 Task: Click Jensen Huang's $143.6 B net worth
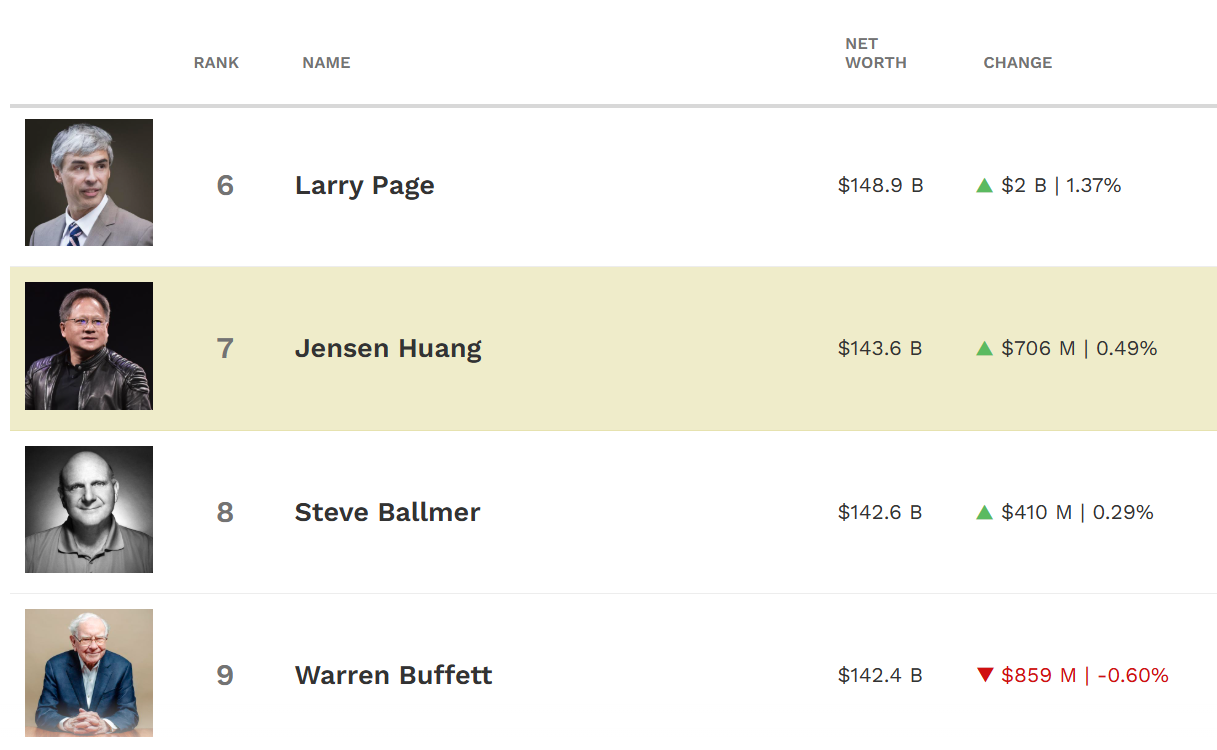click(x=880, y=348)
